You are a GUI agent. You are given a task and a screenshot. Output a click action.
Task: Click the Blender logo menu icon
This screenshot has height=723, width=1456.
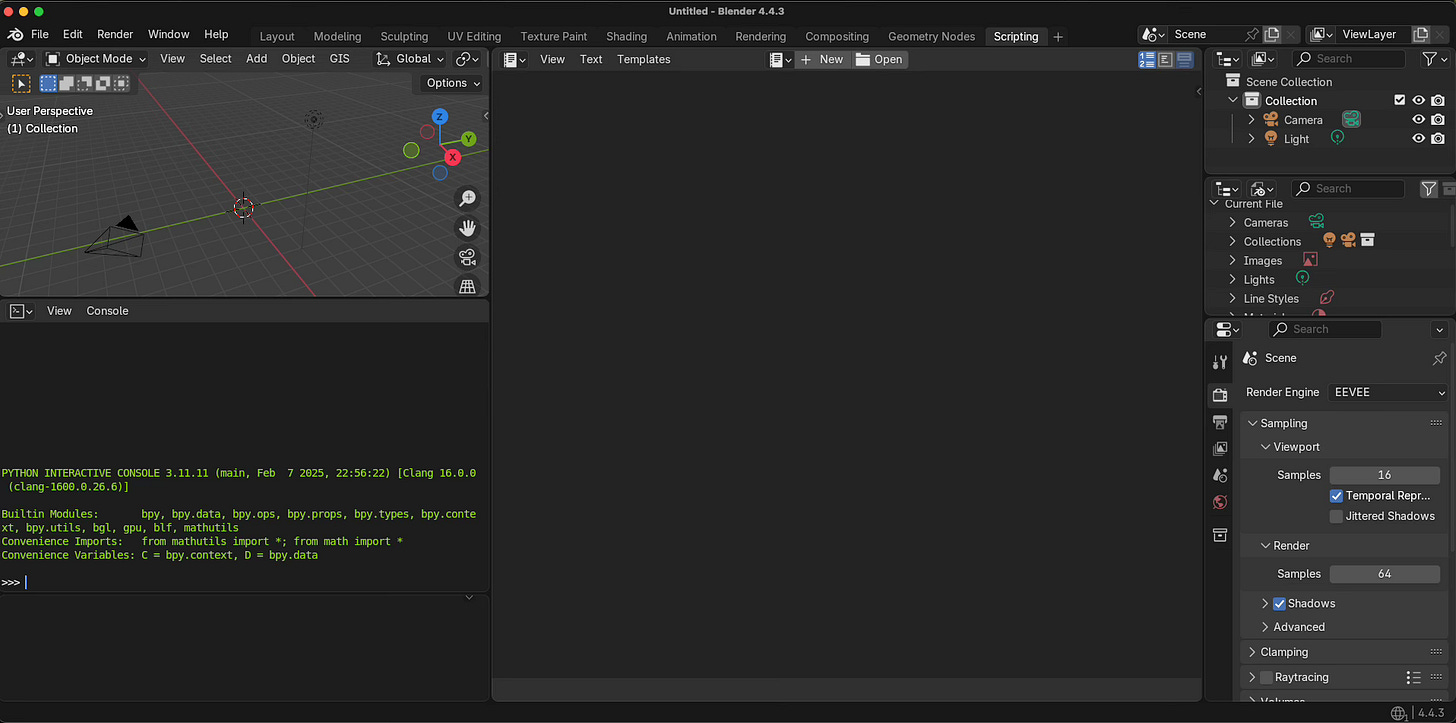[x=14, y=34]
